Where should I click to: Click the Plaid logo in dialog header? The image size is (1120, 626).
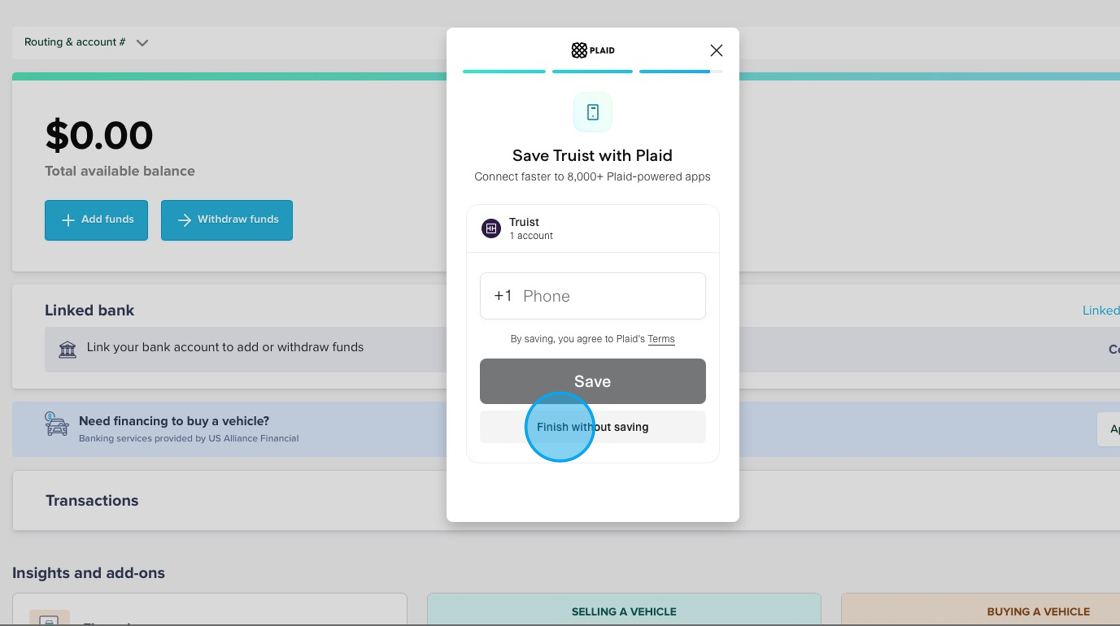pyautogui.click(x=592, y=50)
